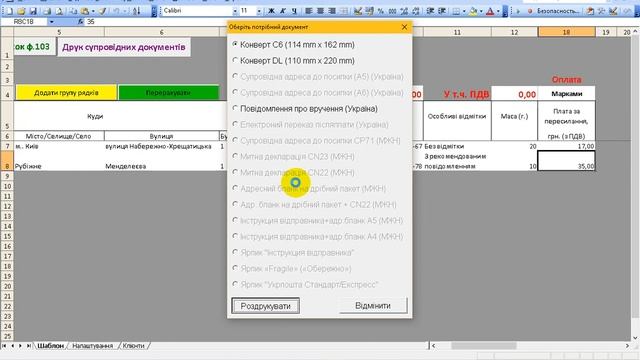
Task: Switch to the Шаблон sheet tab
Action: coord(51,346)
